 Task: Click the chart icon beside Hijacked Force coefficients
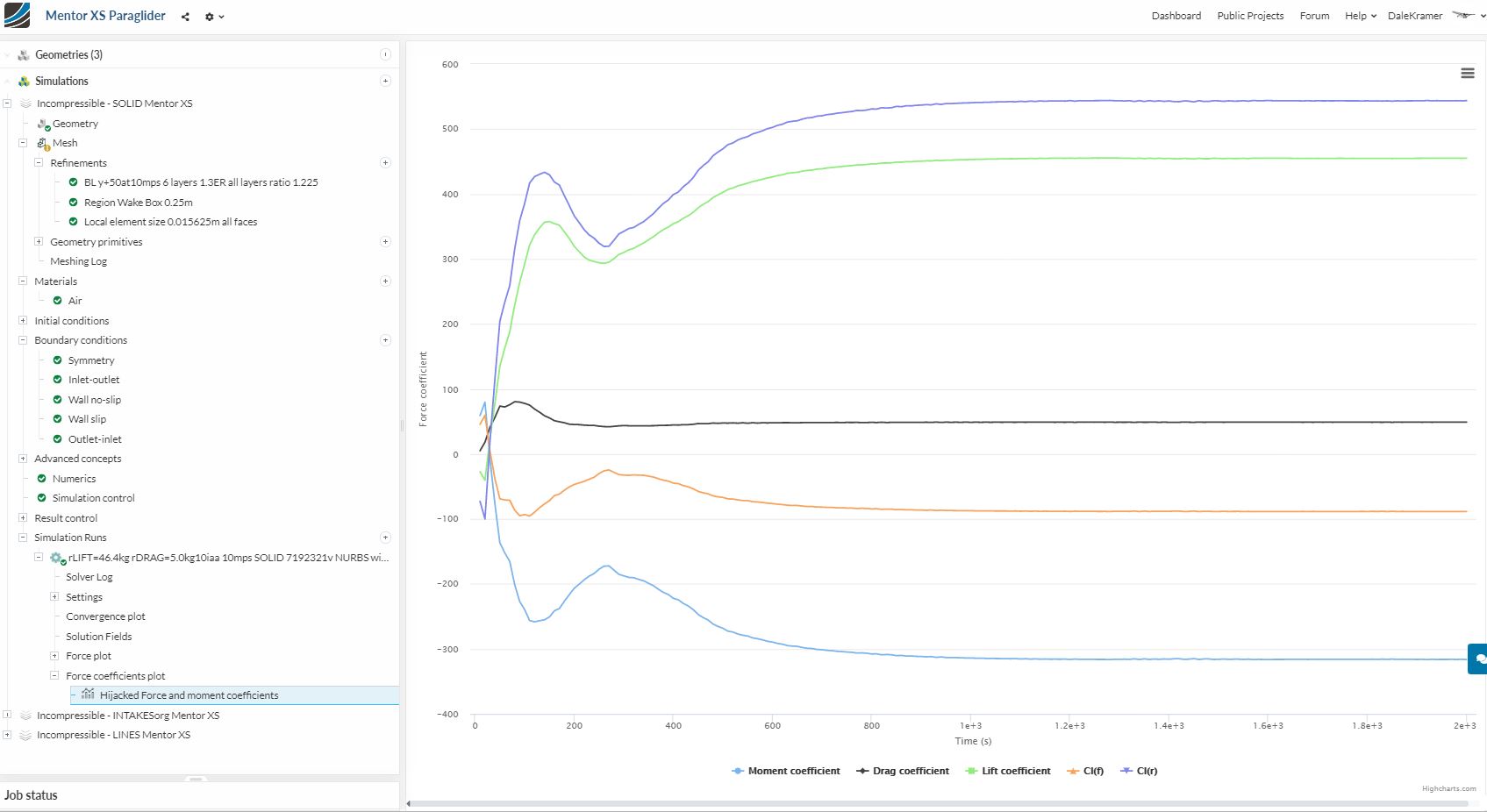click(x=88, y=694)
